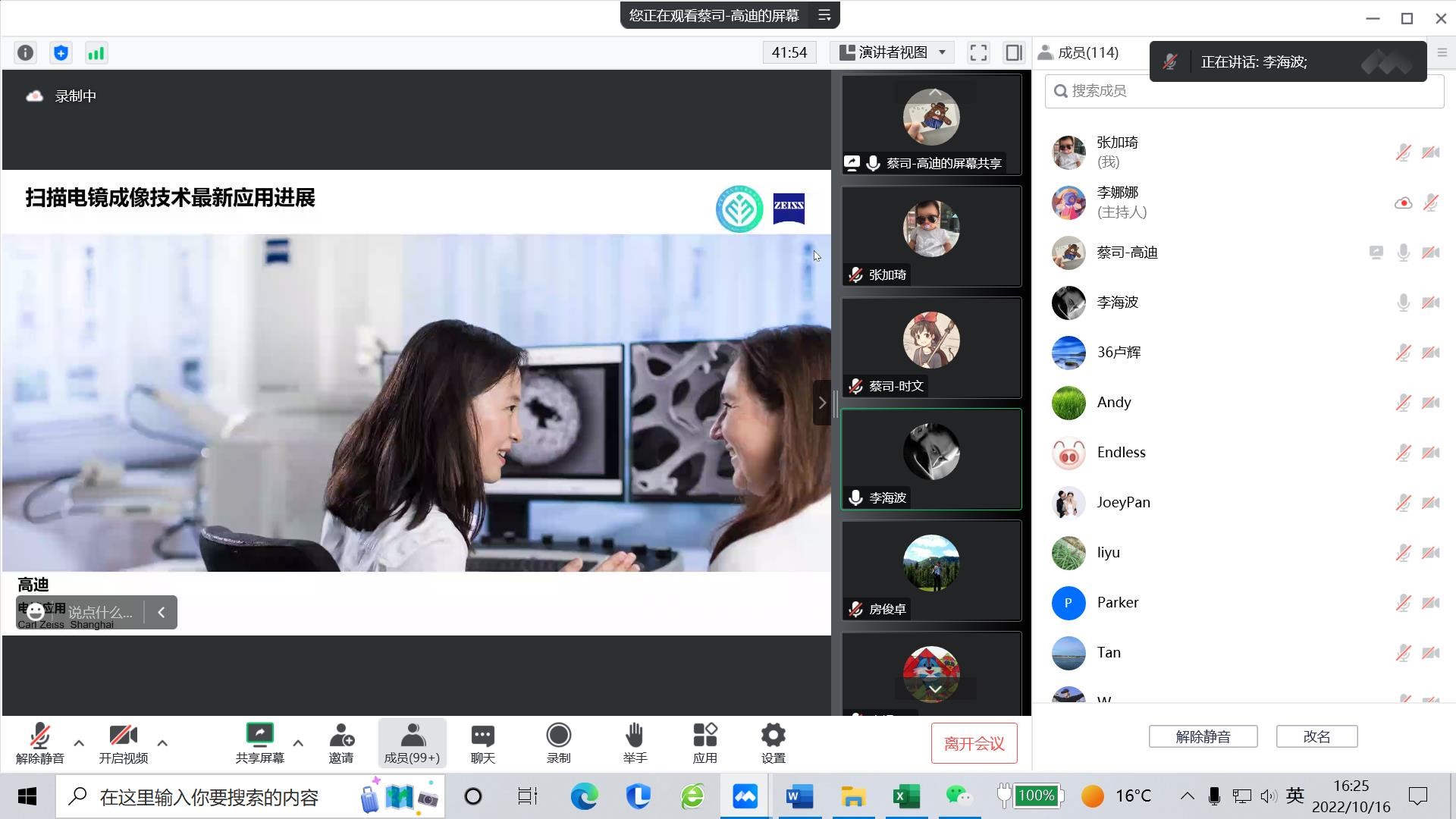Open the Invite participants icon
Image resolution: width=1456 pixels, height=819 pixels.
pyautogui.click(x=340, y=743)
